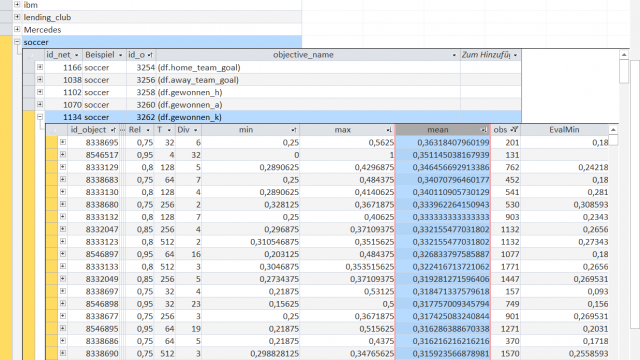
Task: Select max cell 0,5625
Action: (347, 142)
